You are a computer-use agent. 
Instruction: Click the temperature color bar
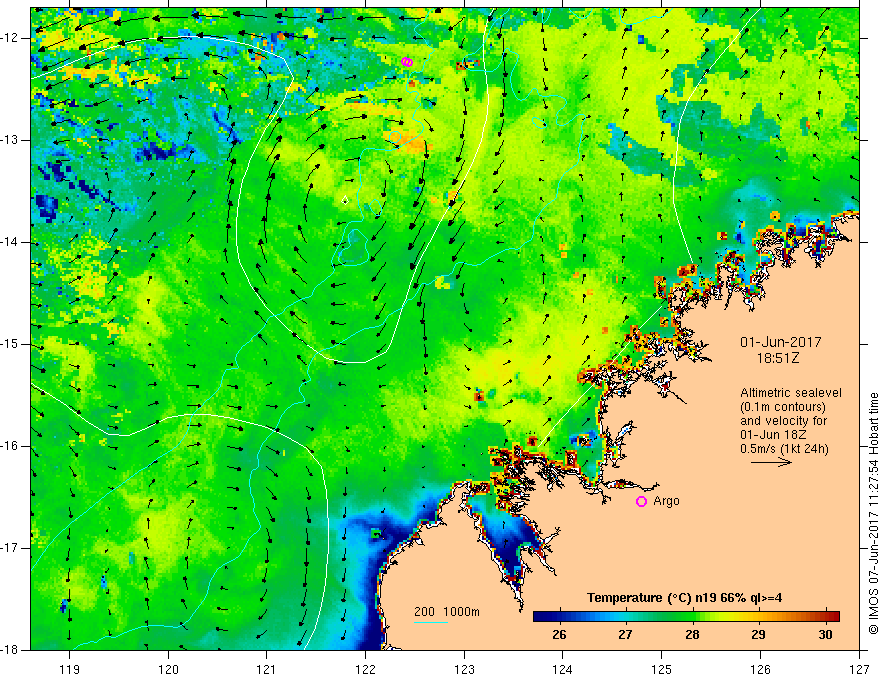pos(686,617)
